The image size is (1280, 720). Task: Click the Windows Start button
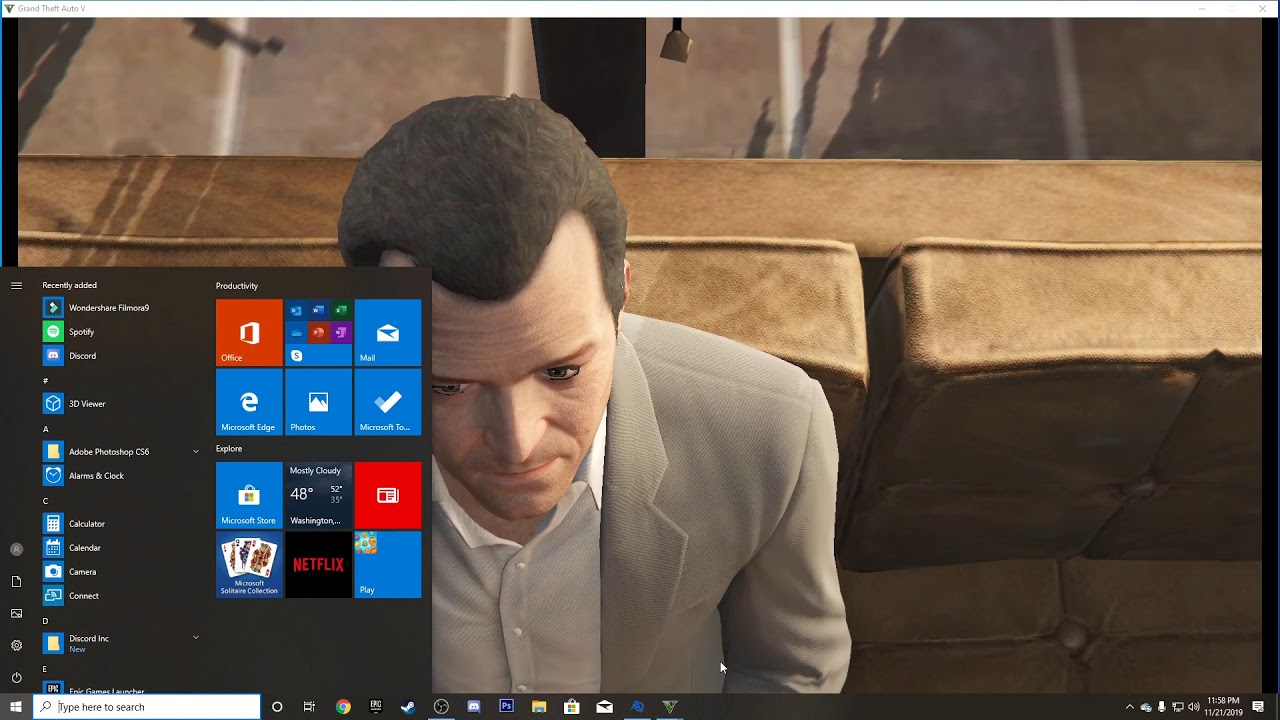click(x=16, y=707)
